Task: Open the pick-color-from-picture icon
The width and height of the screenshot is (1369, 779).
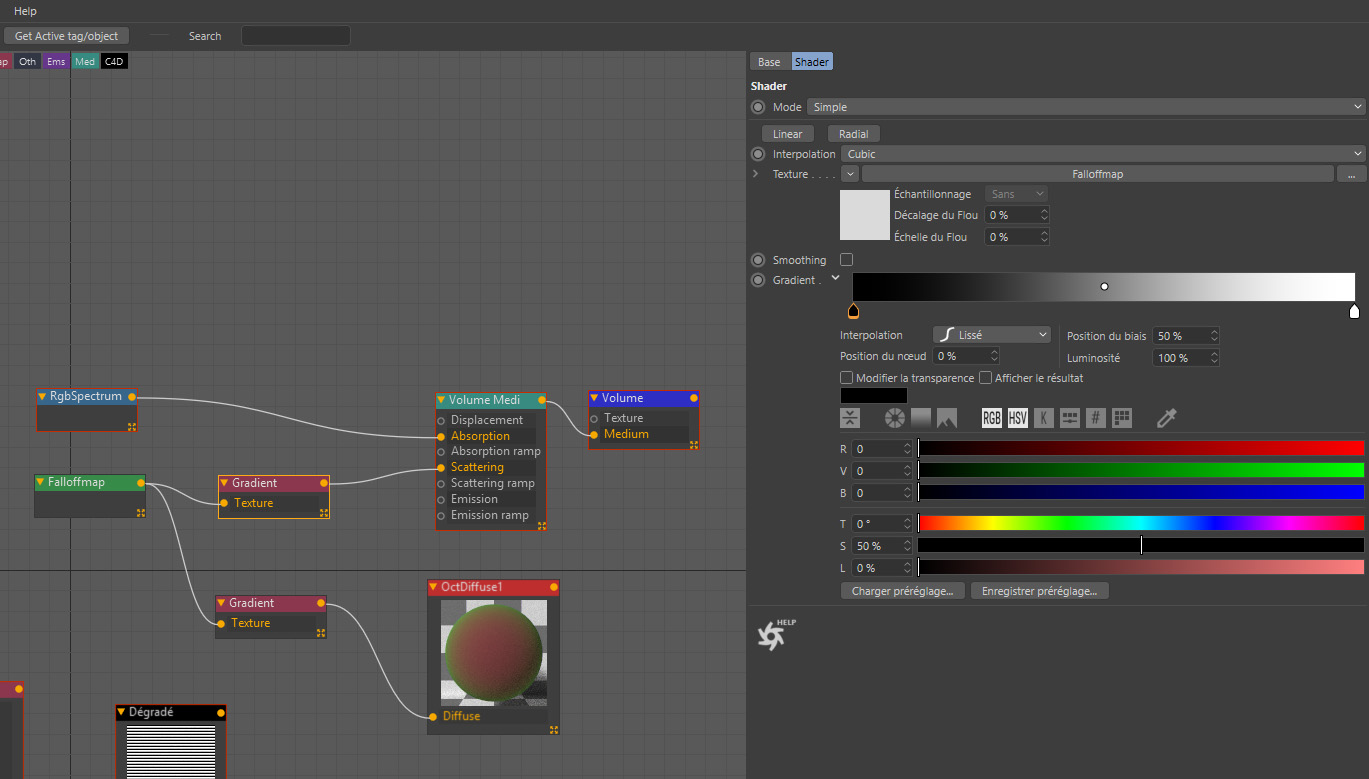Action: [x=946, y=418]
